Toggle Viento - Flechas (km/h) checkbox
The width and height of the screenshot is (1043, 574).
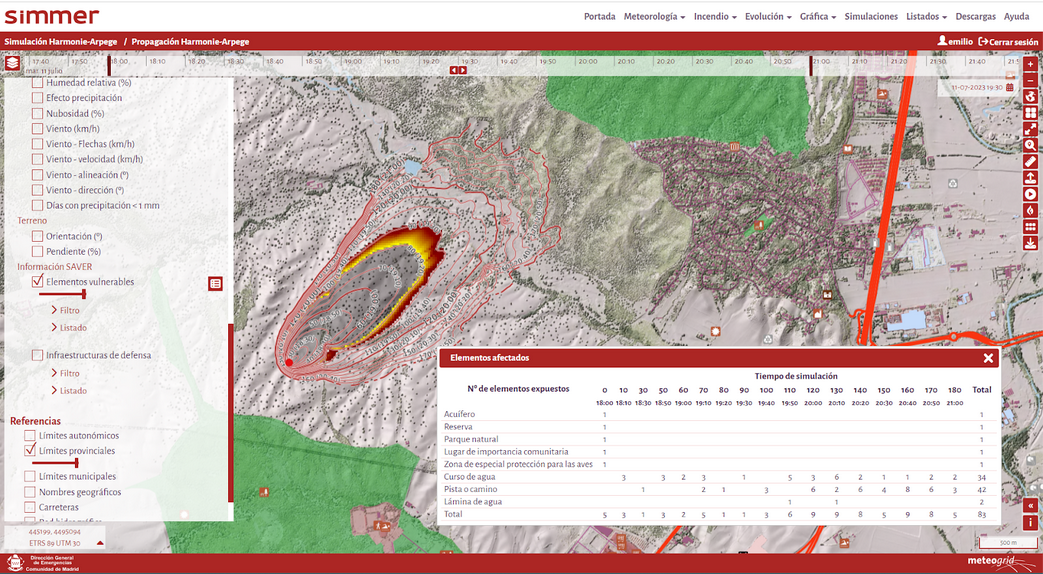tap(38, 144)
